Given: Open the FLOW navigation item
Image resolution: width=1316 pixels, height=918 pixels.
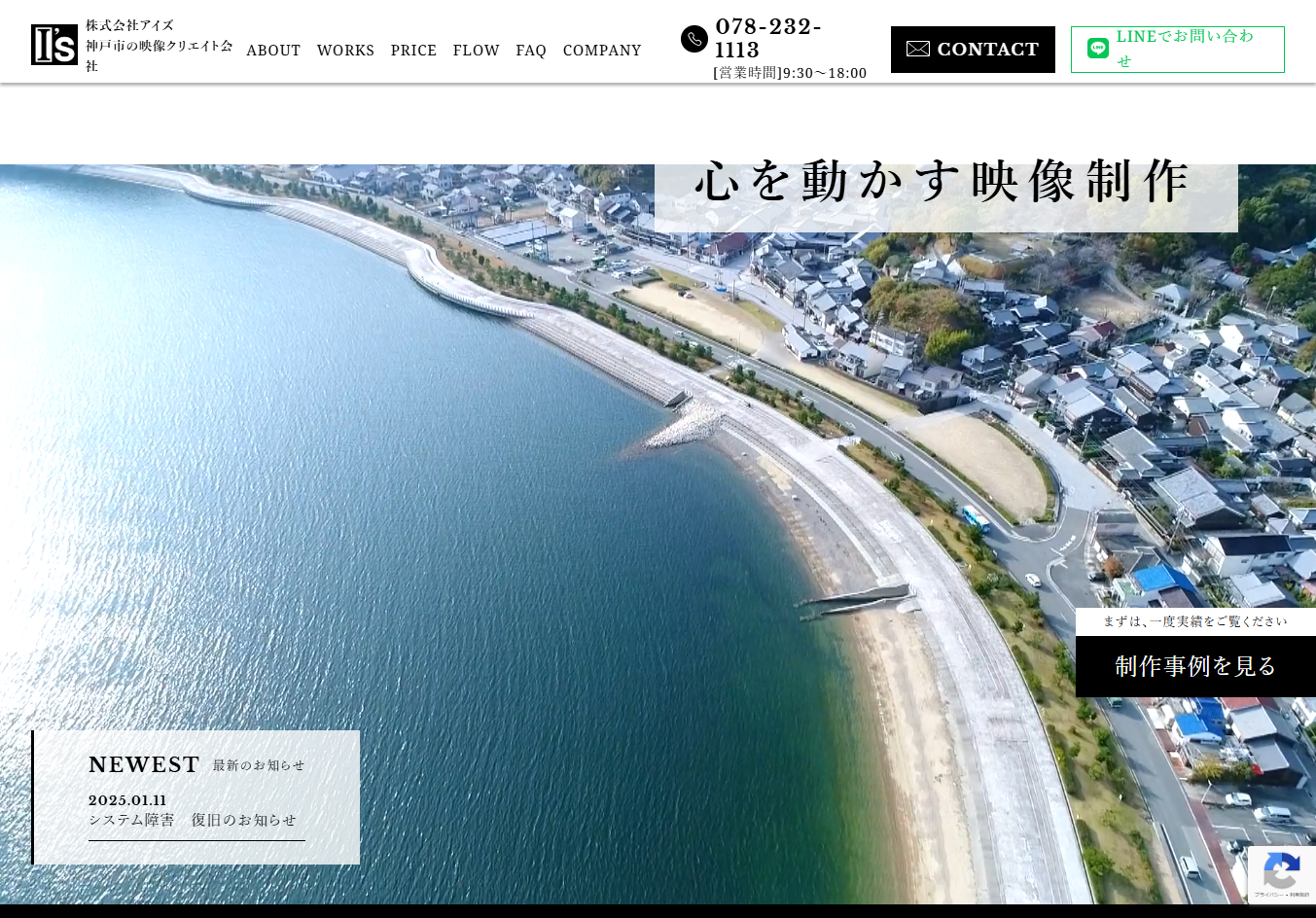Looking at the screenshot, I should coord(476,51).
